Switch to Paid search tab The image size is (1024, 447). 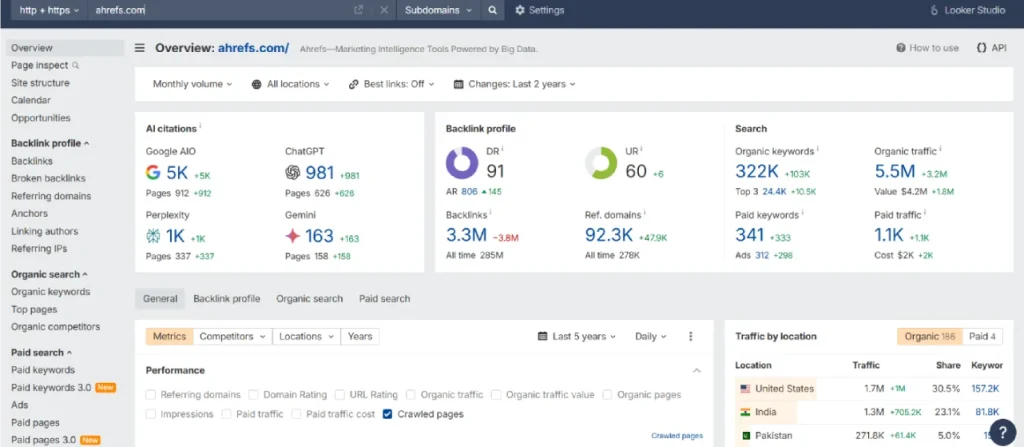[x=385, y=299]
